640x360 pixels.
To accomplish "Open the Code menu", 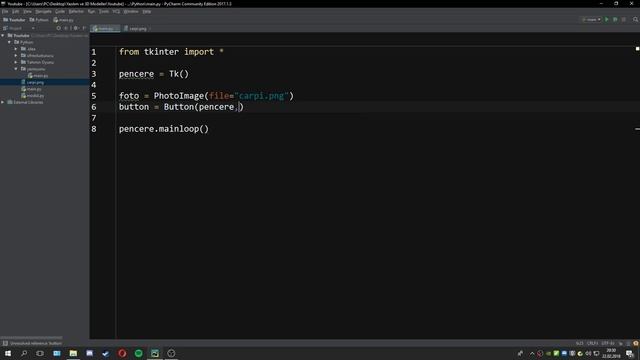I will [x=60, y=11].
